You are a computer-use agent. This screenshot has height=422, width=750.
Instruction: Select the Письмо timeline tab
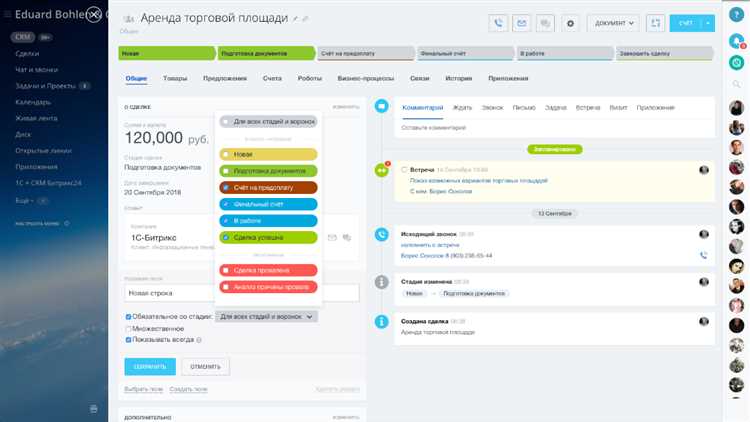point(524,108)
